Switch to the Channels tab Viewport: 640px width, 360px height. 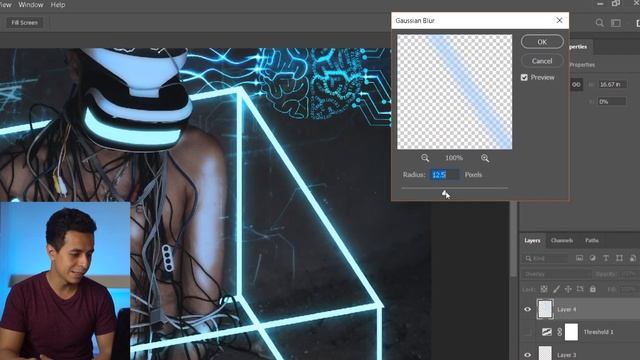point(562,240)
